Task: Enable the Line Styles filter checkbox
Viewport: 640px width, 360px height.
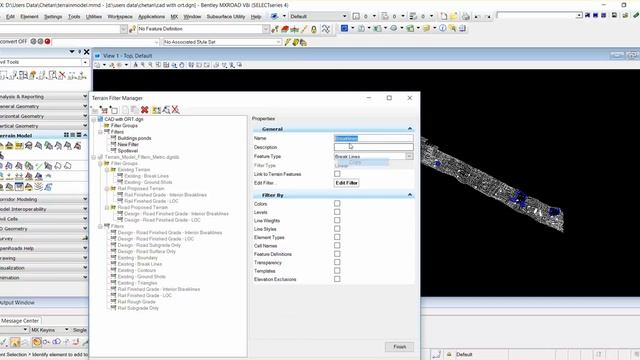Action: (x=337, y=229)
